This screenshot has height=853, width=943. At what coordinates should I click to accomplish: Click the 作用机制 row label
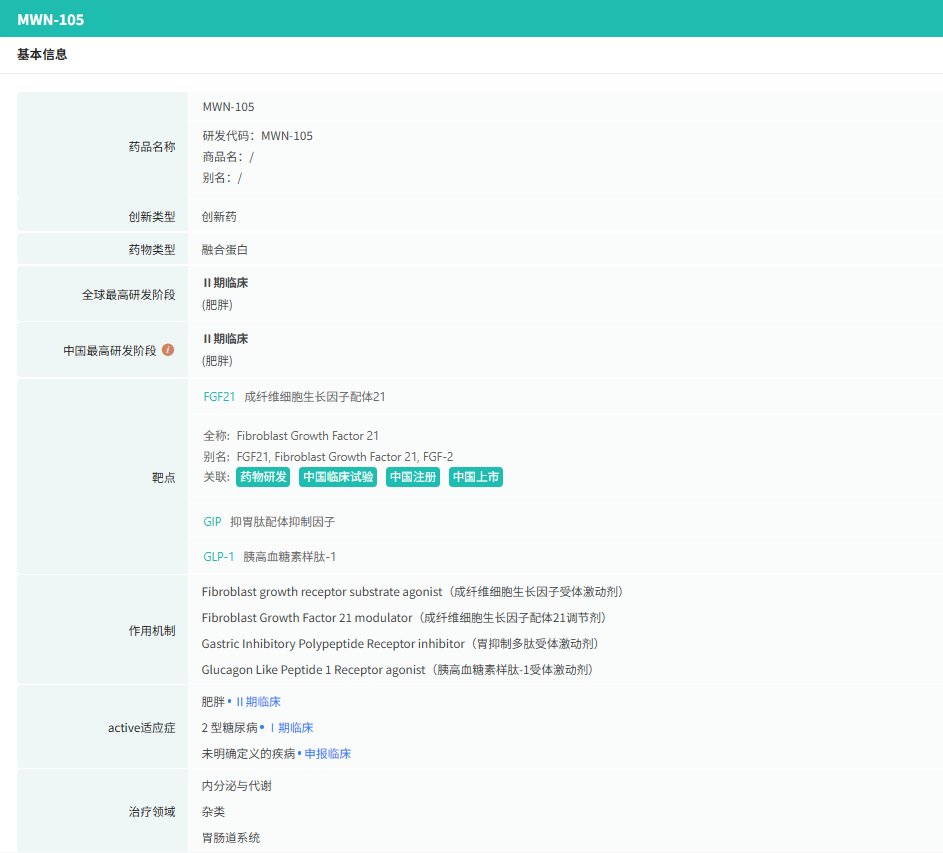[152, 630]
